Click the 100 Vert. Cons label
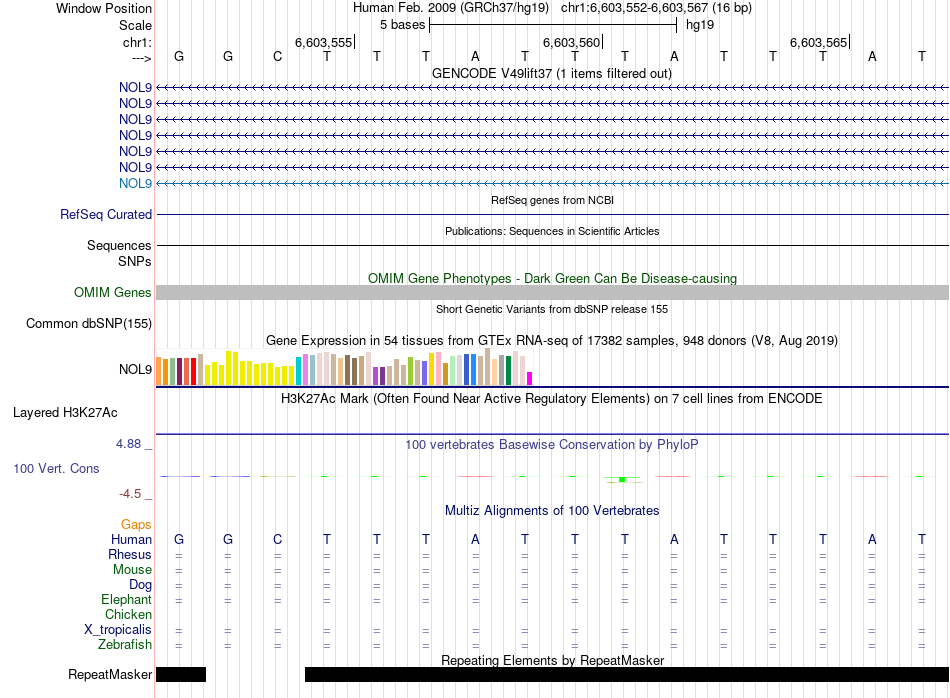 [56, 468]
